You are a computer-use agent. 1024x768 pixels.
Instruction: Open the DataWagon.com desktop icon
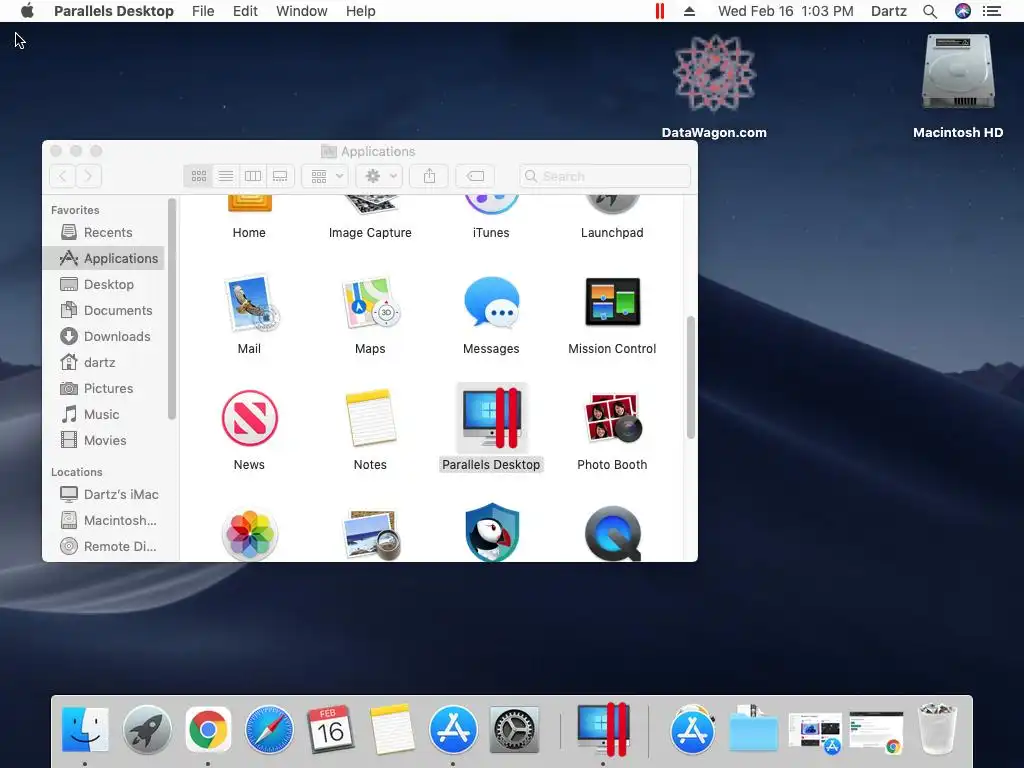click(x=714, y=74)
